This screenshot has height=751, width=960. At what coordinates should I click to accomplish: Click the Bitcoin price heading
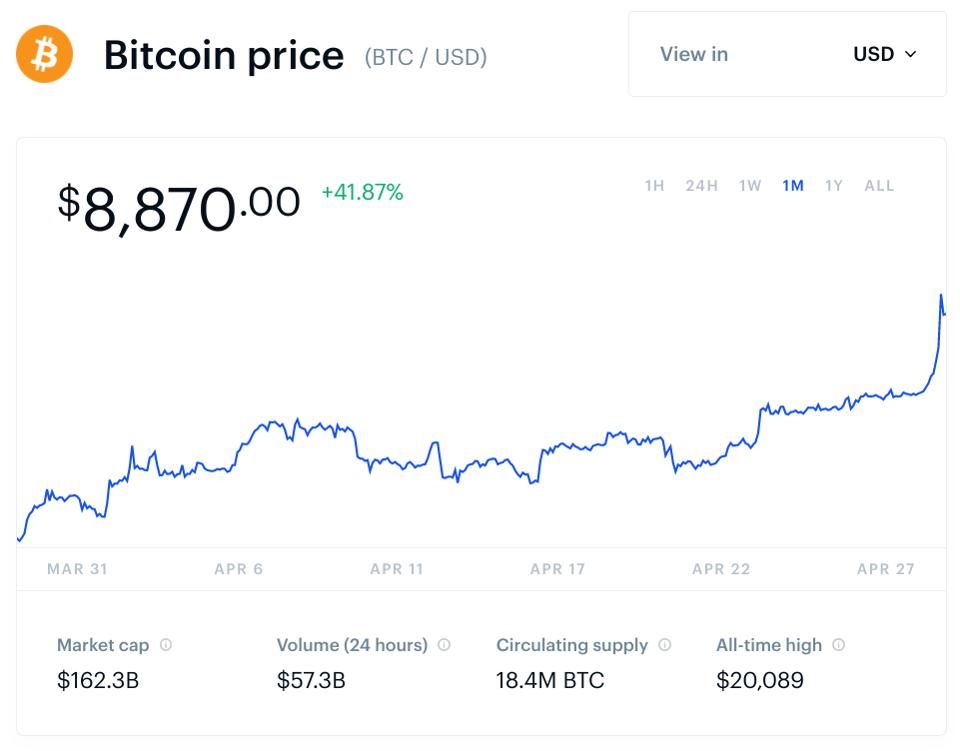click(224, 55)
